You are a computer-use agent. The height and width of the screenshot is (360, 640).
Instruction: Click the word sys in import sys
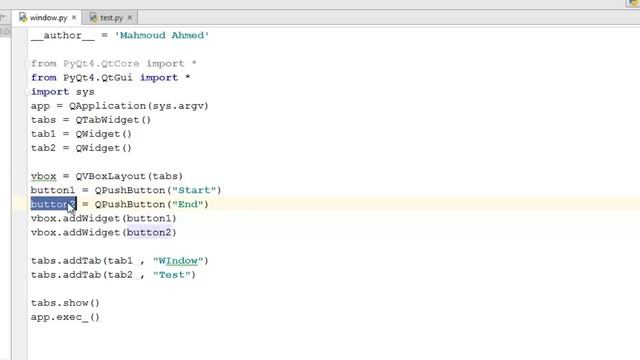coord(85,92)
